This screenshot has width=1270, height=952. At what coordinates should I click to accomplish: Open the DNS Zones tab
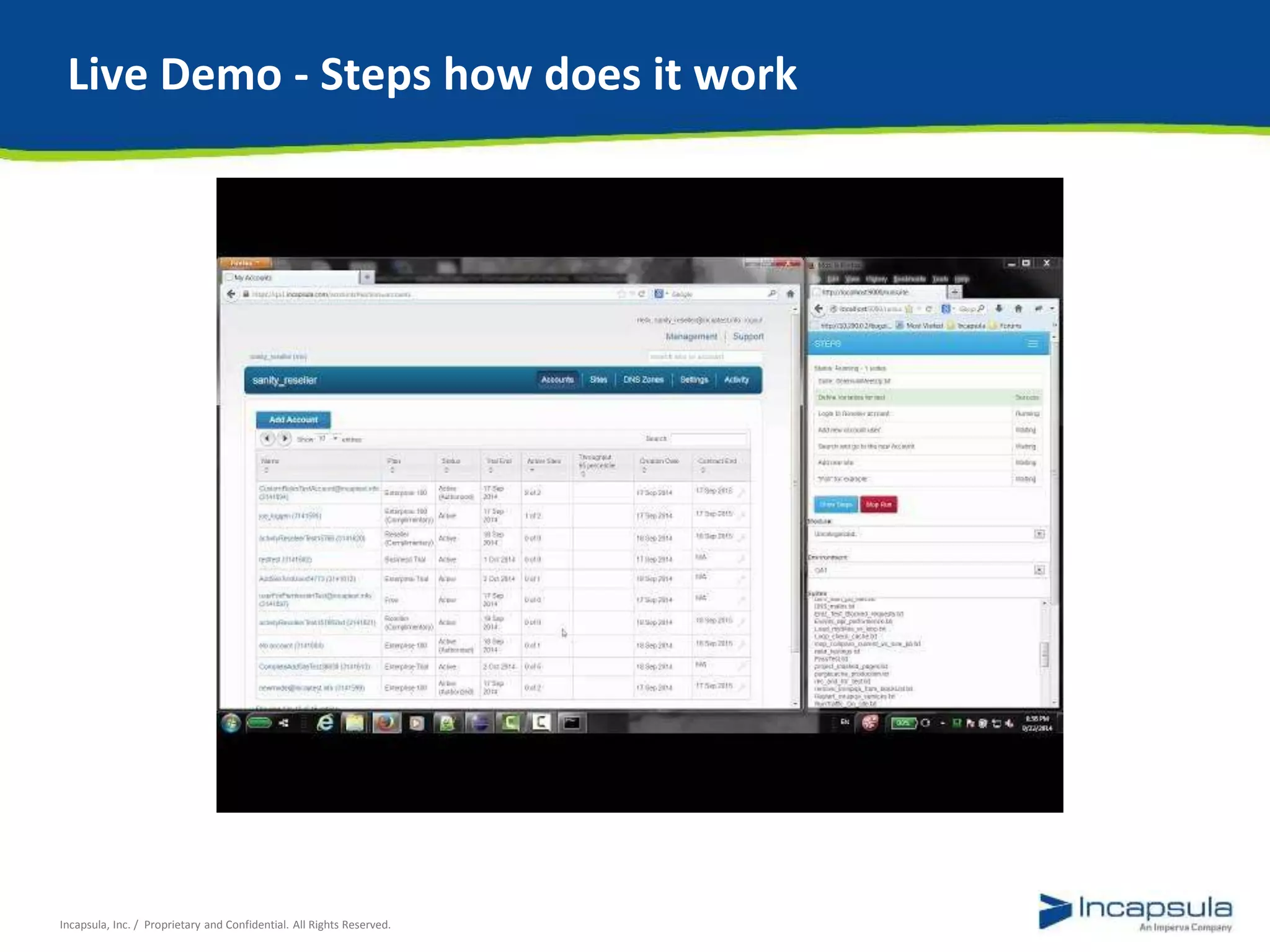point(643,380)
